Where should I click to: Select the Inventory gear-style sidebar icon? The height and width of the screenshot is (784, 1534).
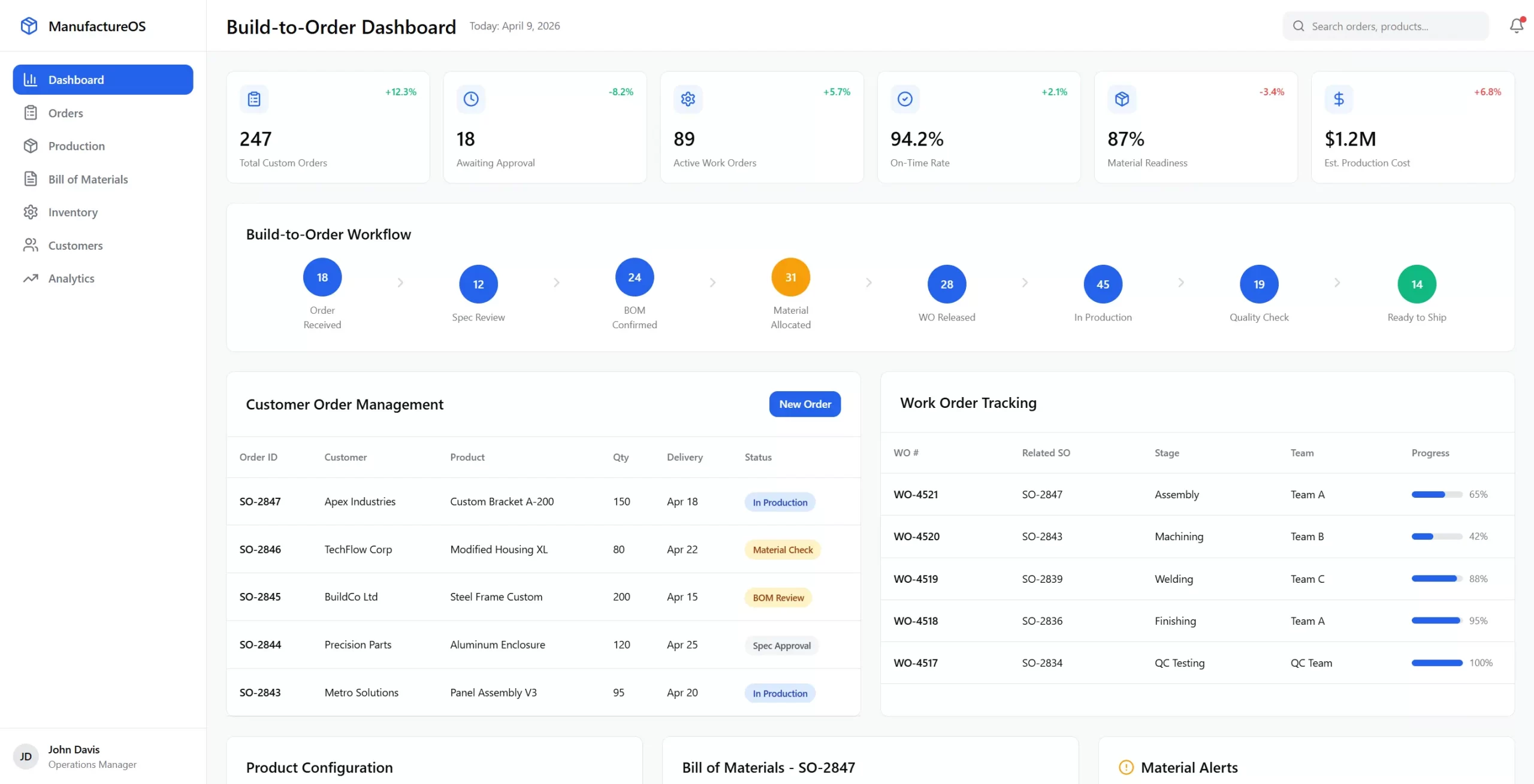31,212
